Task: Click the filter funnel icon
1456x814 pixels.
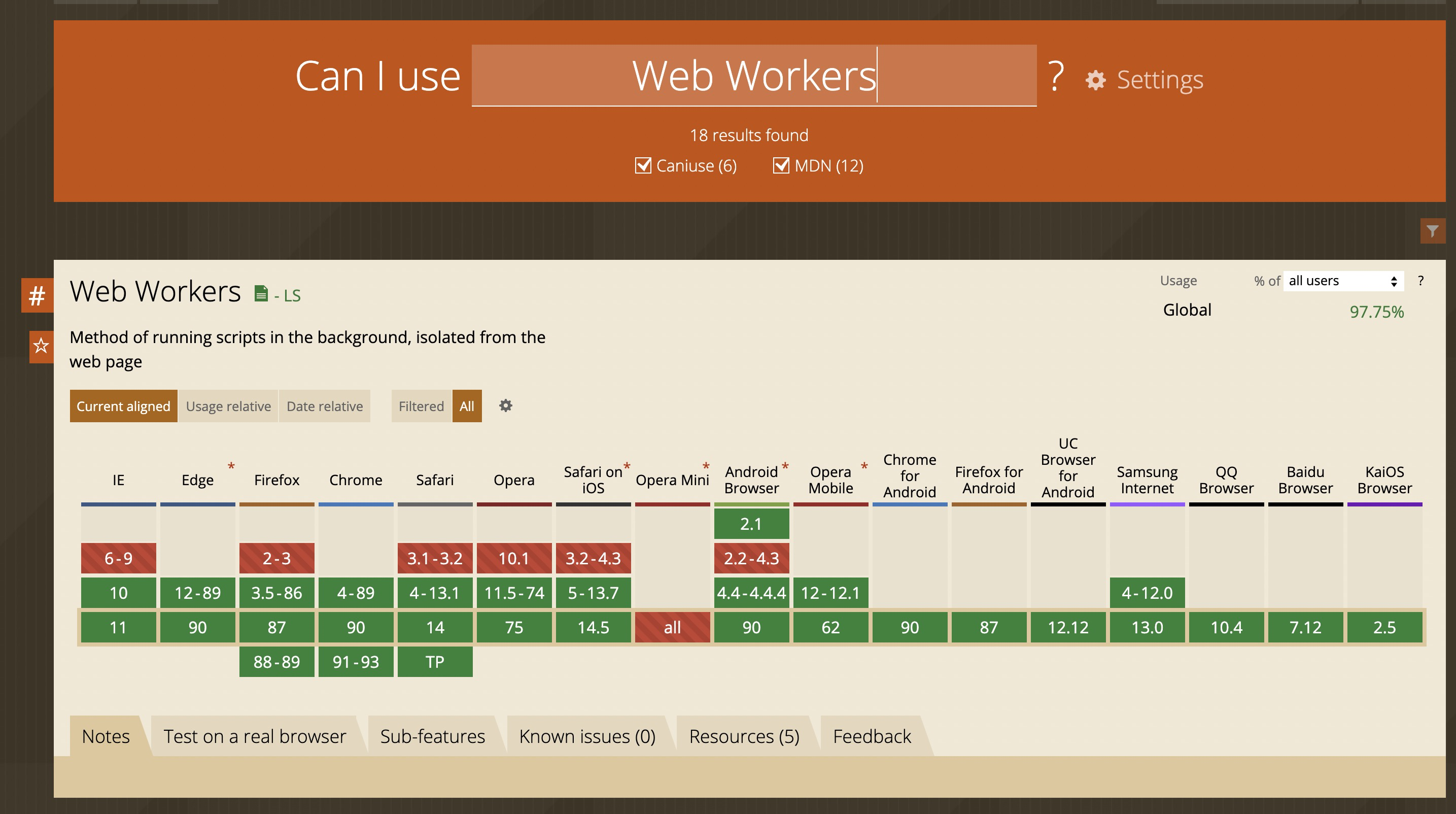Action: point(1432,230)
